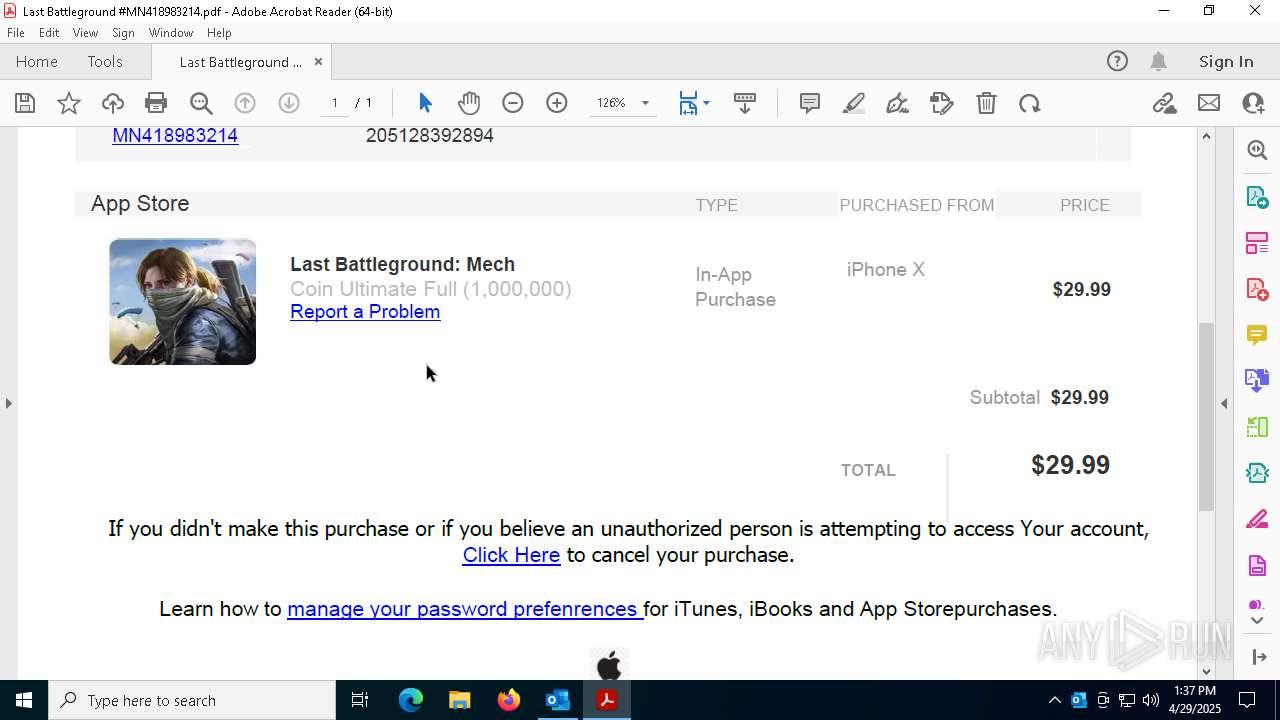Click the taskbar search box

tap(192, 700)
